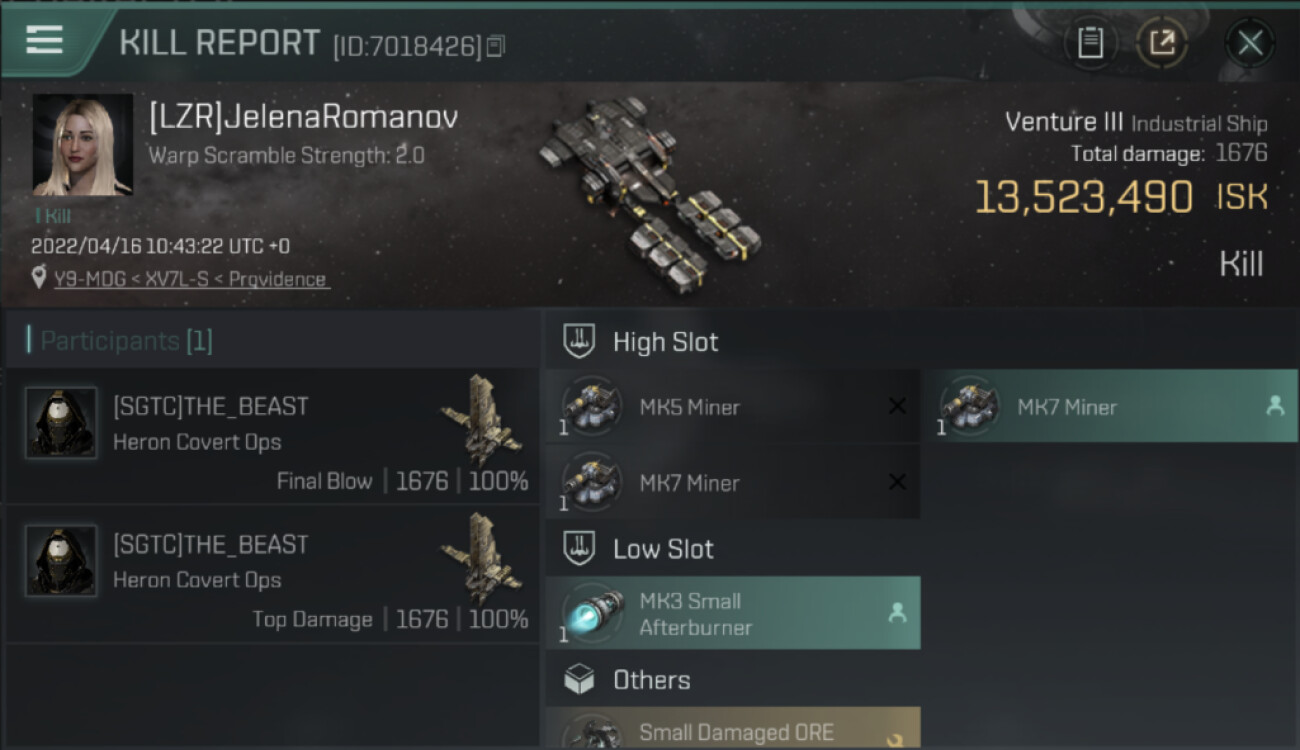Screen dimensions: 1300x750
Task: Open the hamburger menu icon
Action: coord(45,40)
